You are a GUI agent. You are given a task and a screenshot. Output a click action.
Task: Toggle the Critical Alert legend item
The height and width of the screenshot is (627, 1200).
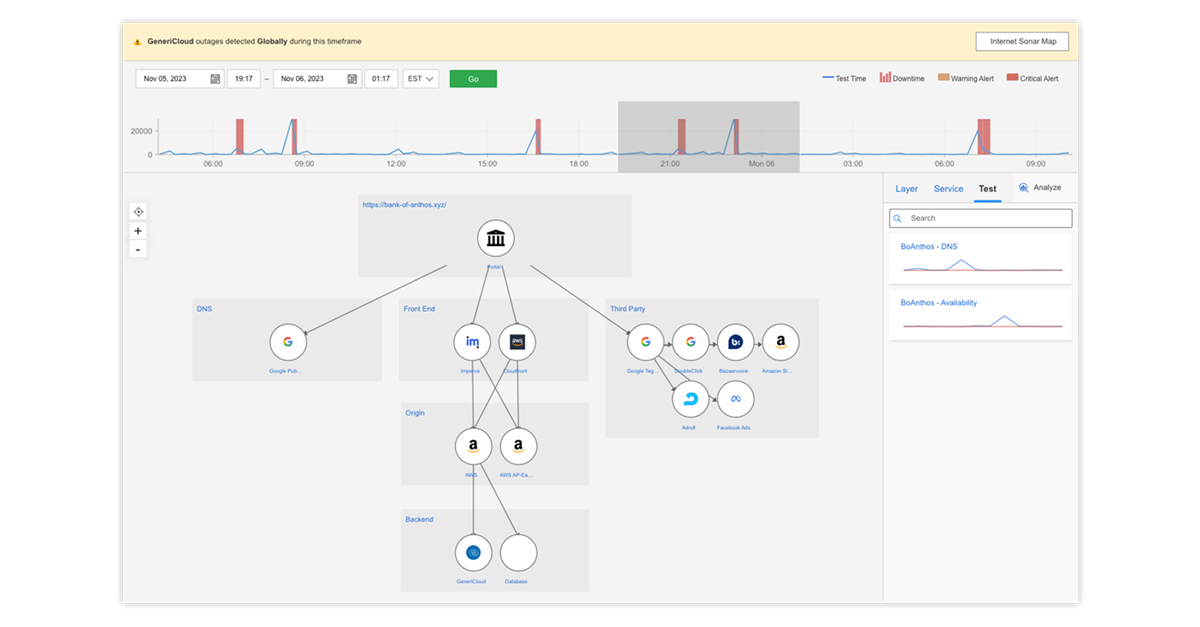(x=1033, y=77)
